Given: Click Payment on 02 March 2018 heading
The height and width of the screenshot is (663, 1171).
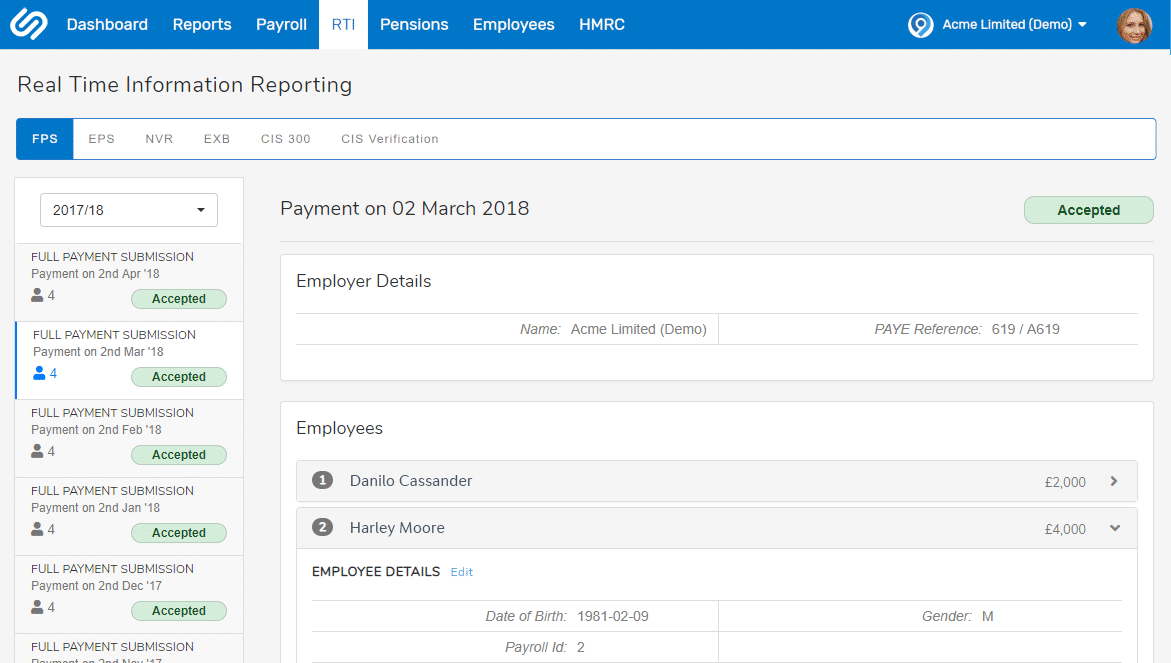Looking at the screenshot, I should (405, 208).
